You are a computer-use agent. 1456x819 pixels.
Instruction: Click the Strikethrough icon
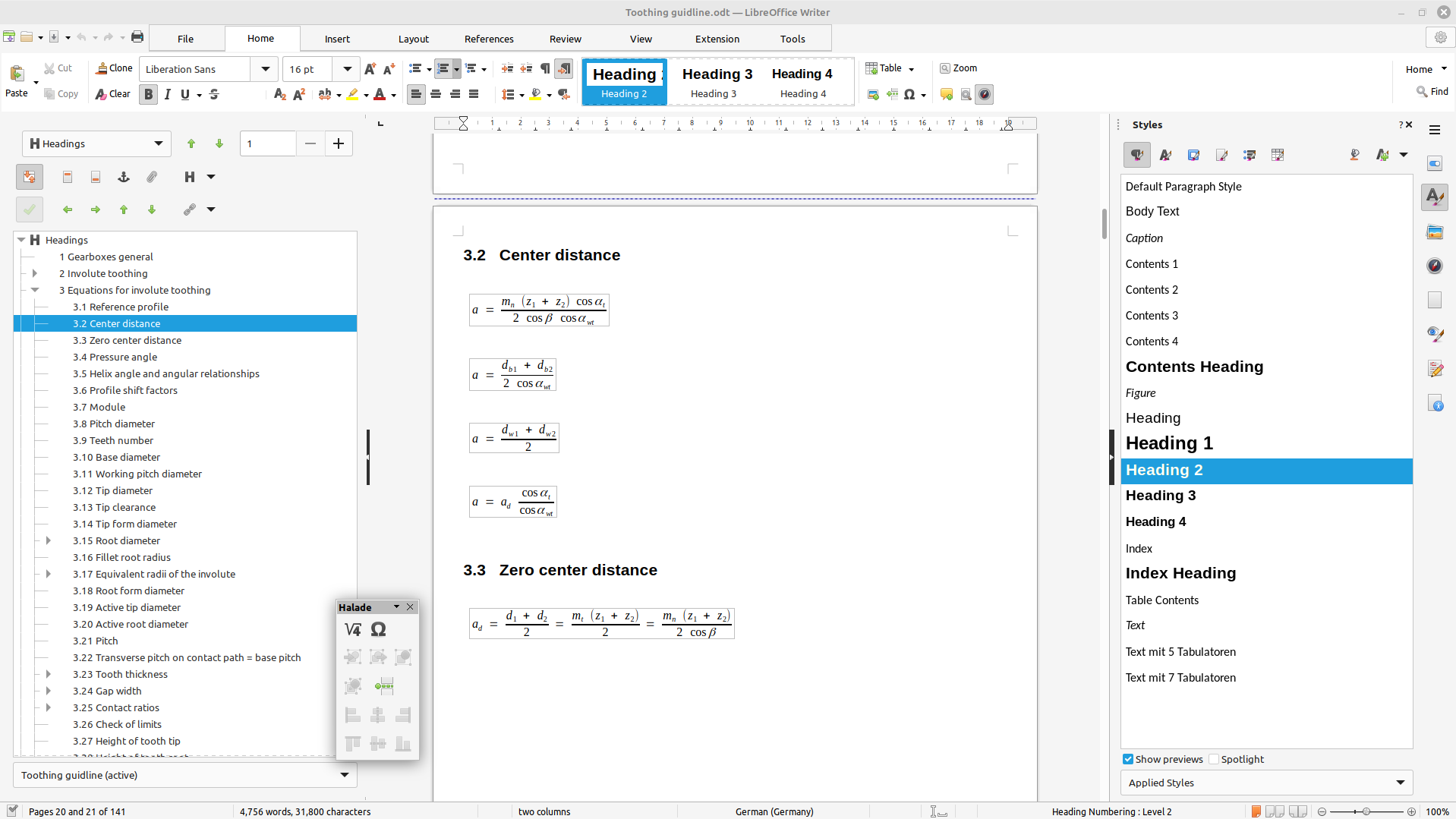coord(214,94)
